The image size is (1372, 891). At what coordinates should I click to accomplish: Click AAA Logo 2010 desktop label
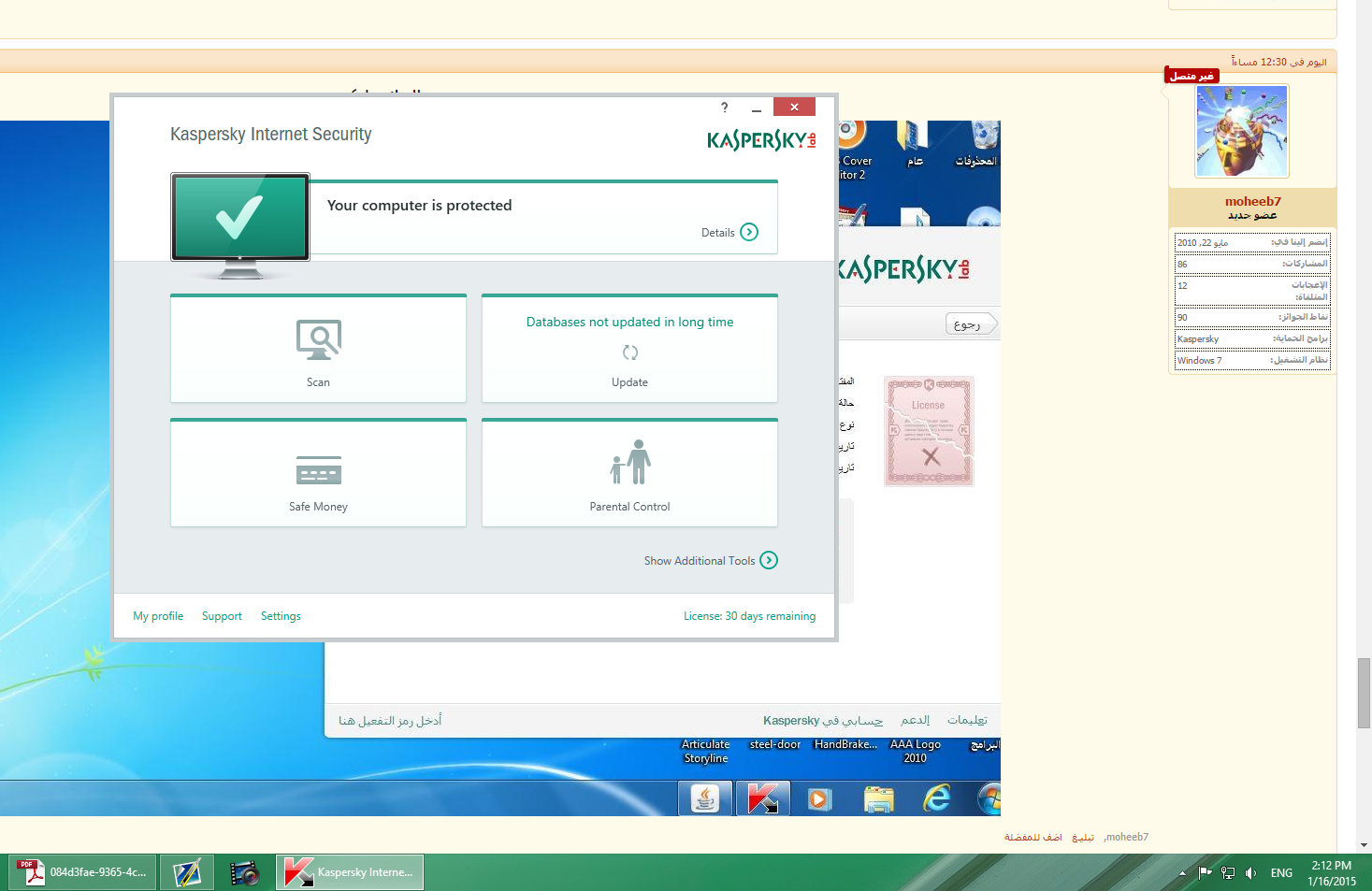tap(916, 752)
